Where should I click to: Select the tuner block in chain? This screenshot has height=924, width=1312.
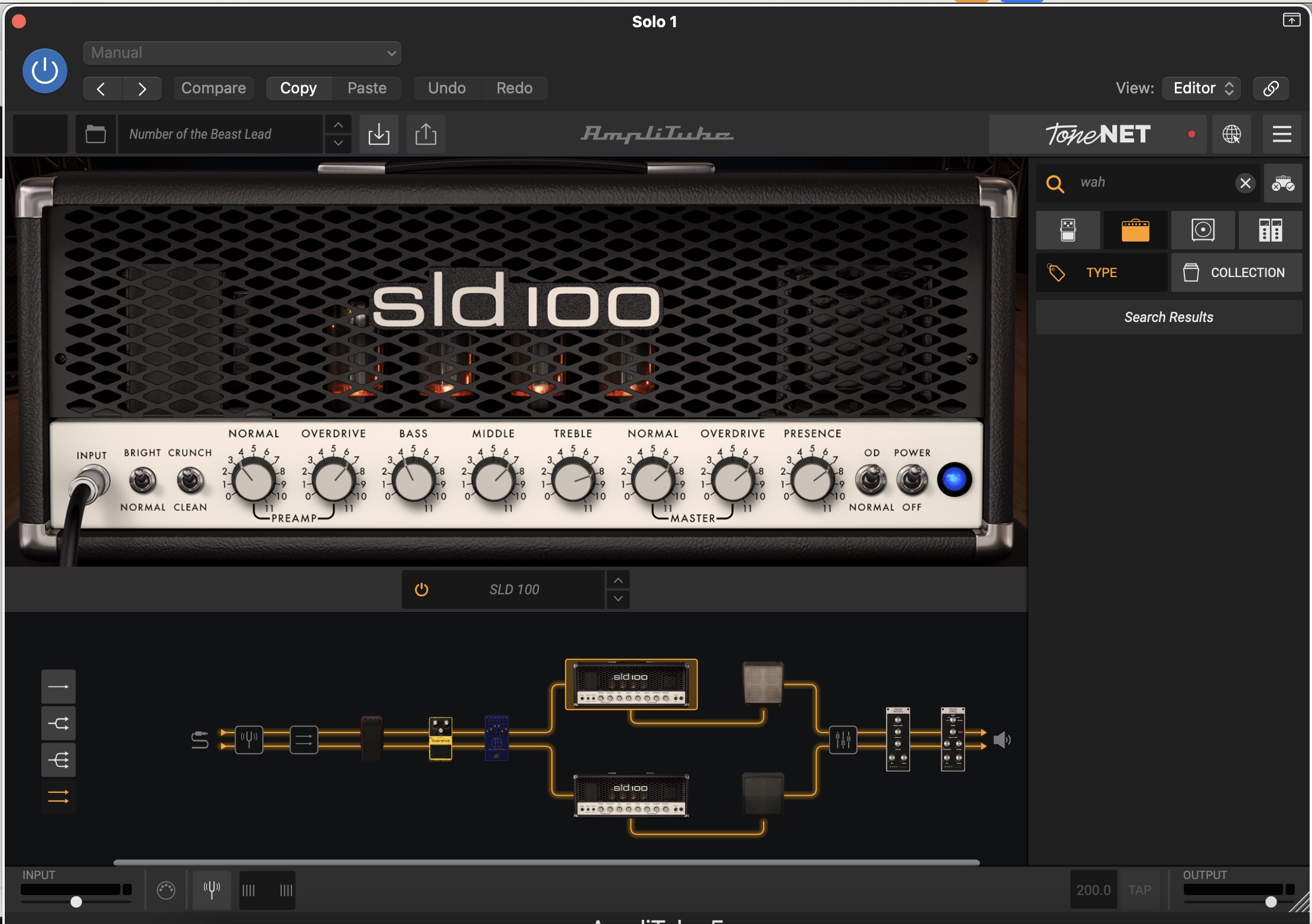point(249,740)
